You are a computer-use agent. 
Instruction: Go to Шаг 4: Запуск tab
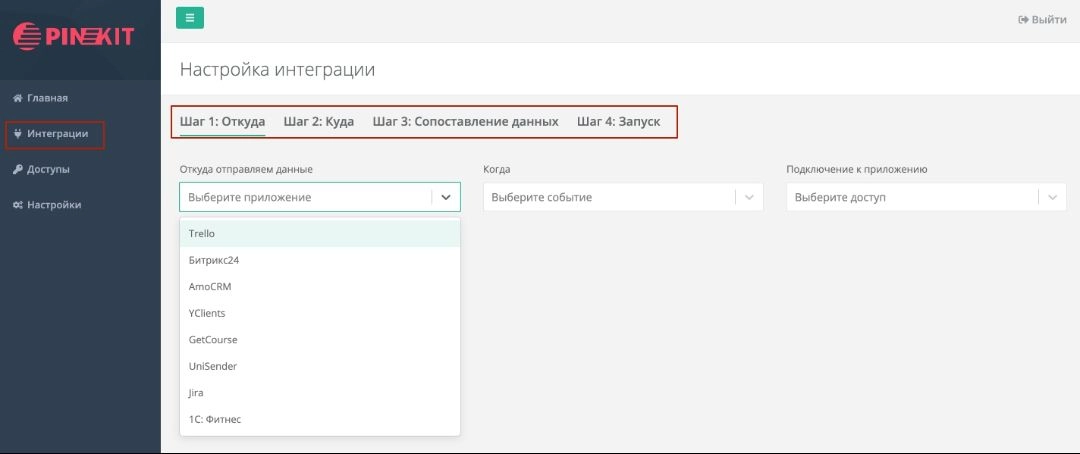click(618, 122)
